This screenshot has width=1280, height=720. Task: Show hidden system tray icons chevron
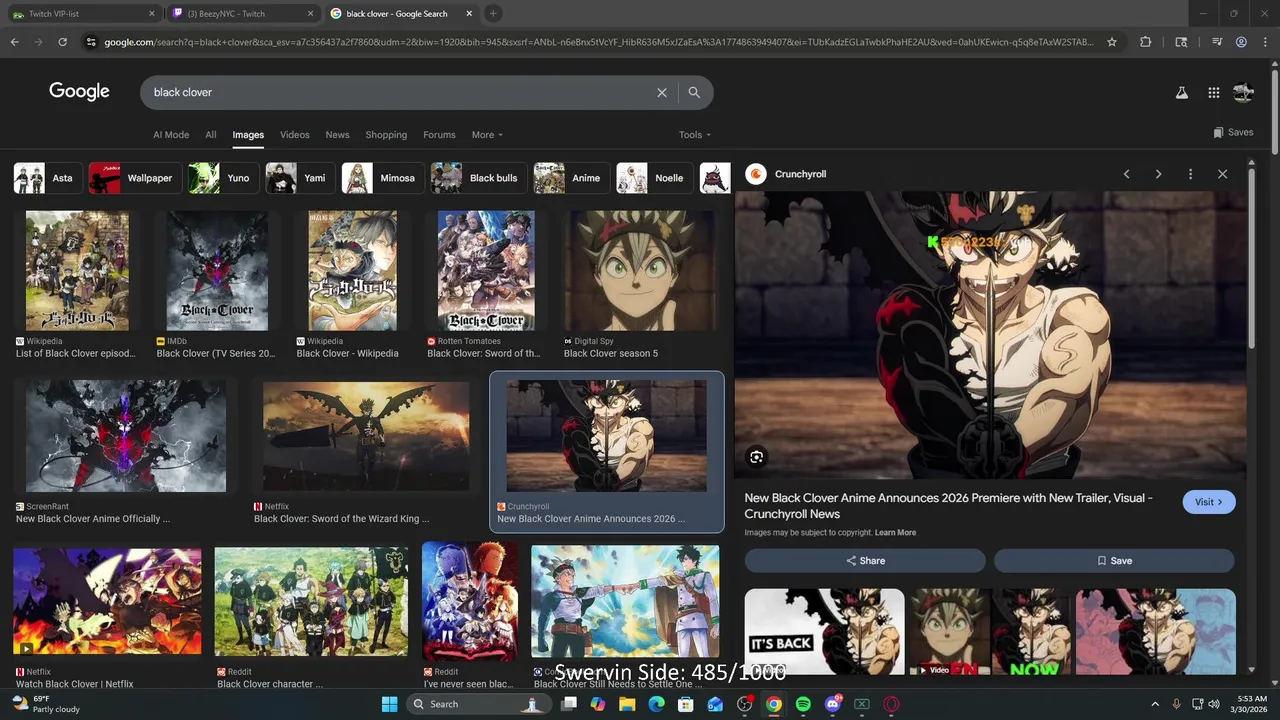click(1155, 704)
